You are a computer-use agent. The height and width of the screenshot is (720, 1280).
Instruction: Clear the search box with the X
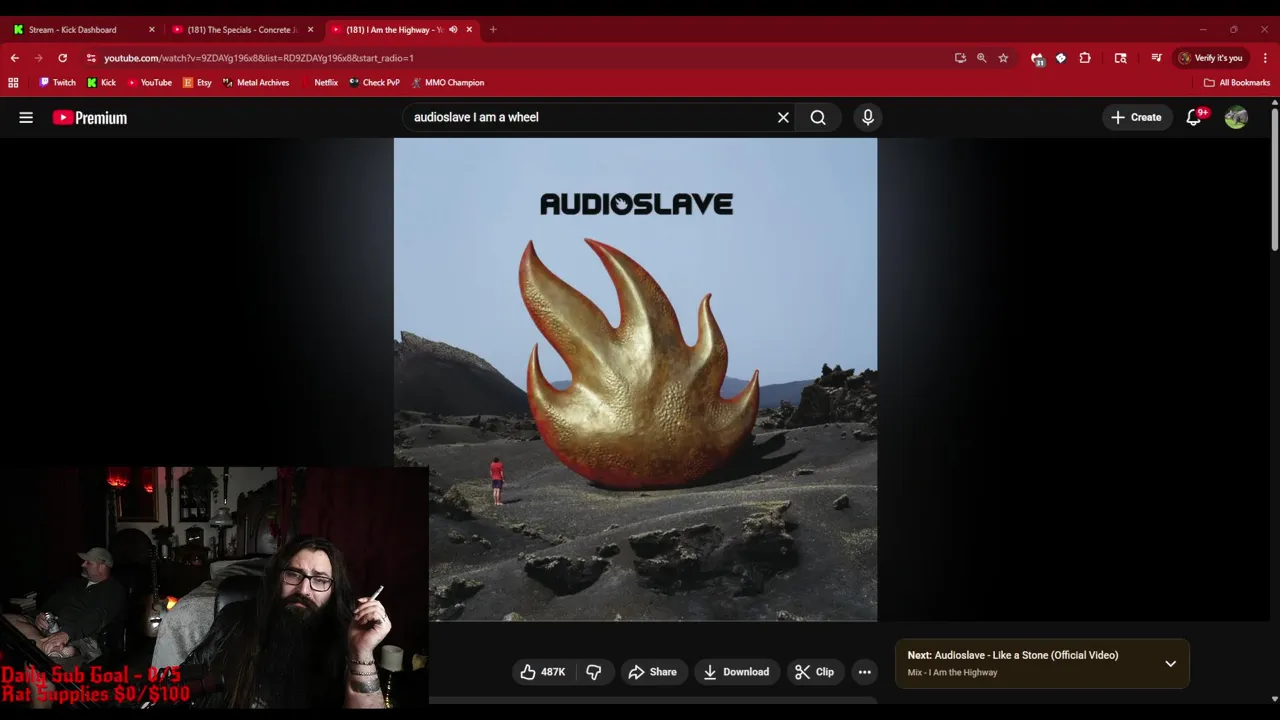click(783, 117)
